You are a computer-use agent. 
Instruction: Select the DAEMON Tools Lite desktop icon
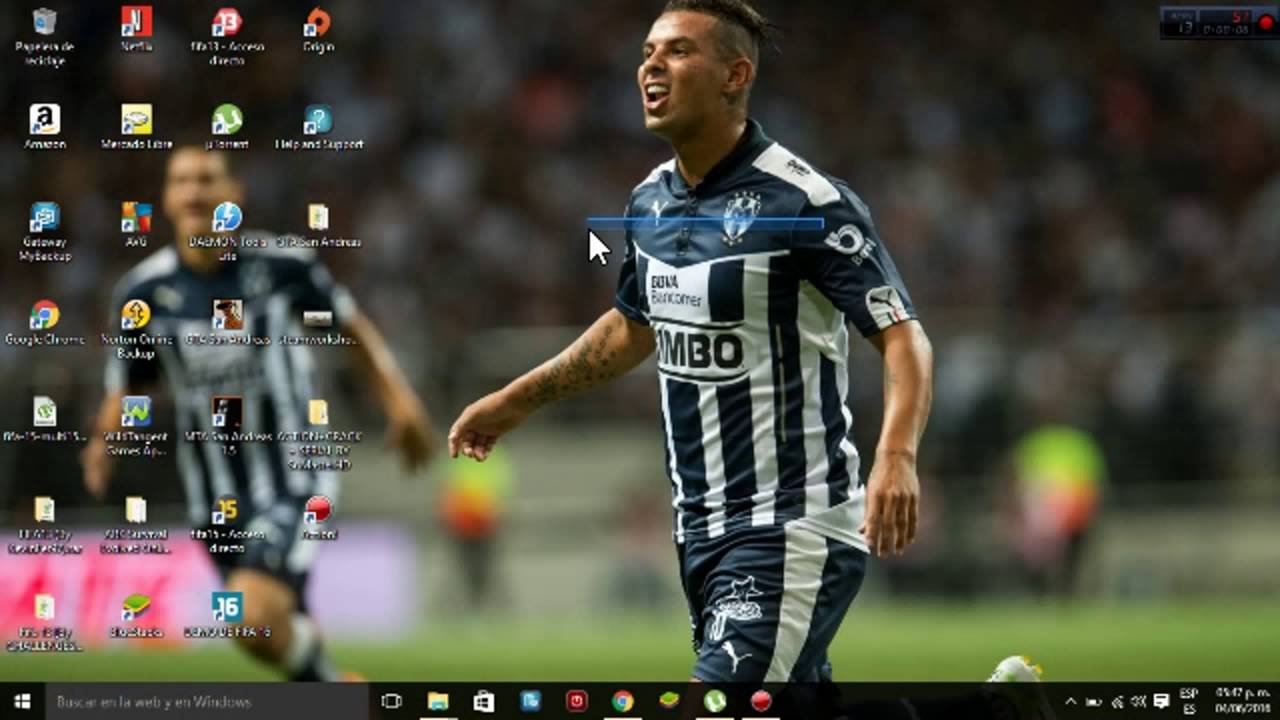227,232
